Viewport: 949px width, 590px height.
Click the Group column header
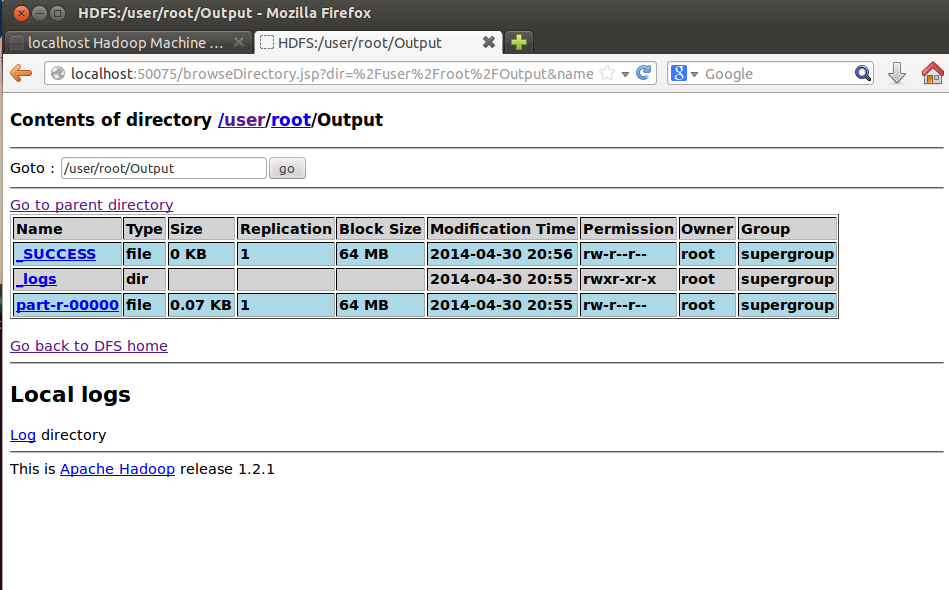(787, 229)
